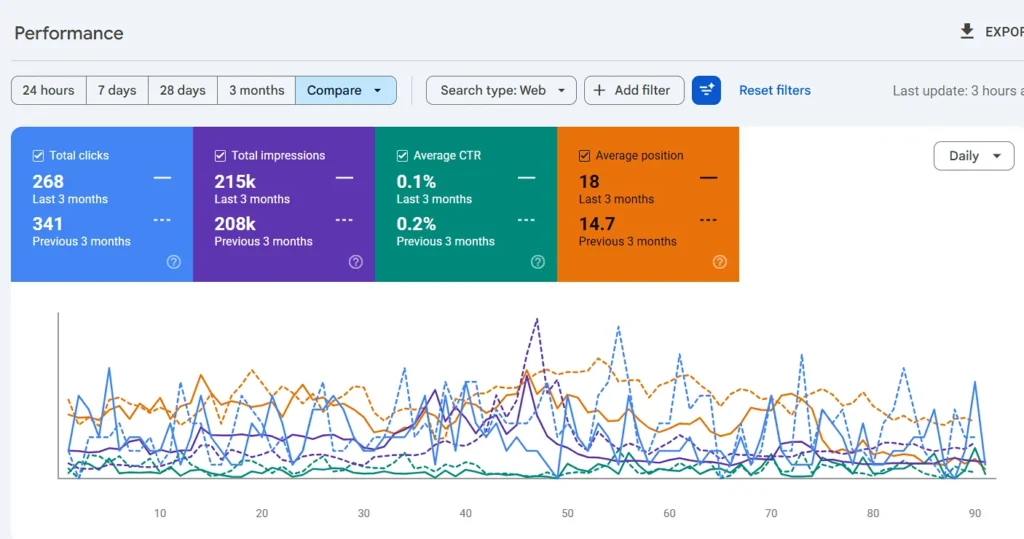Screen dimensions: 1024x539
Task: Click the 208k previous impressions value
Action: click(235, 223)
